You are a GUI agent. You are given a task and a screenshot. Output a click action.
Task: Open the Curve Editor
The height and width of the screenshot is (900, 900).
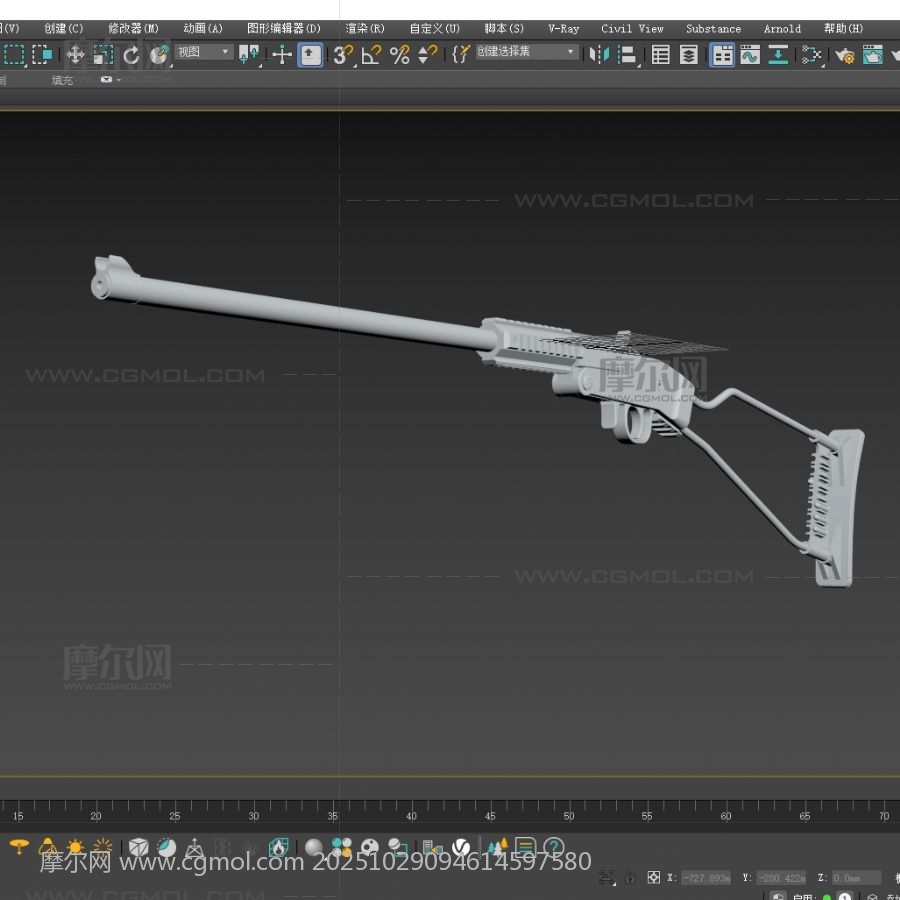pyautogui.click(x=750, y=55)
